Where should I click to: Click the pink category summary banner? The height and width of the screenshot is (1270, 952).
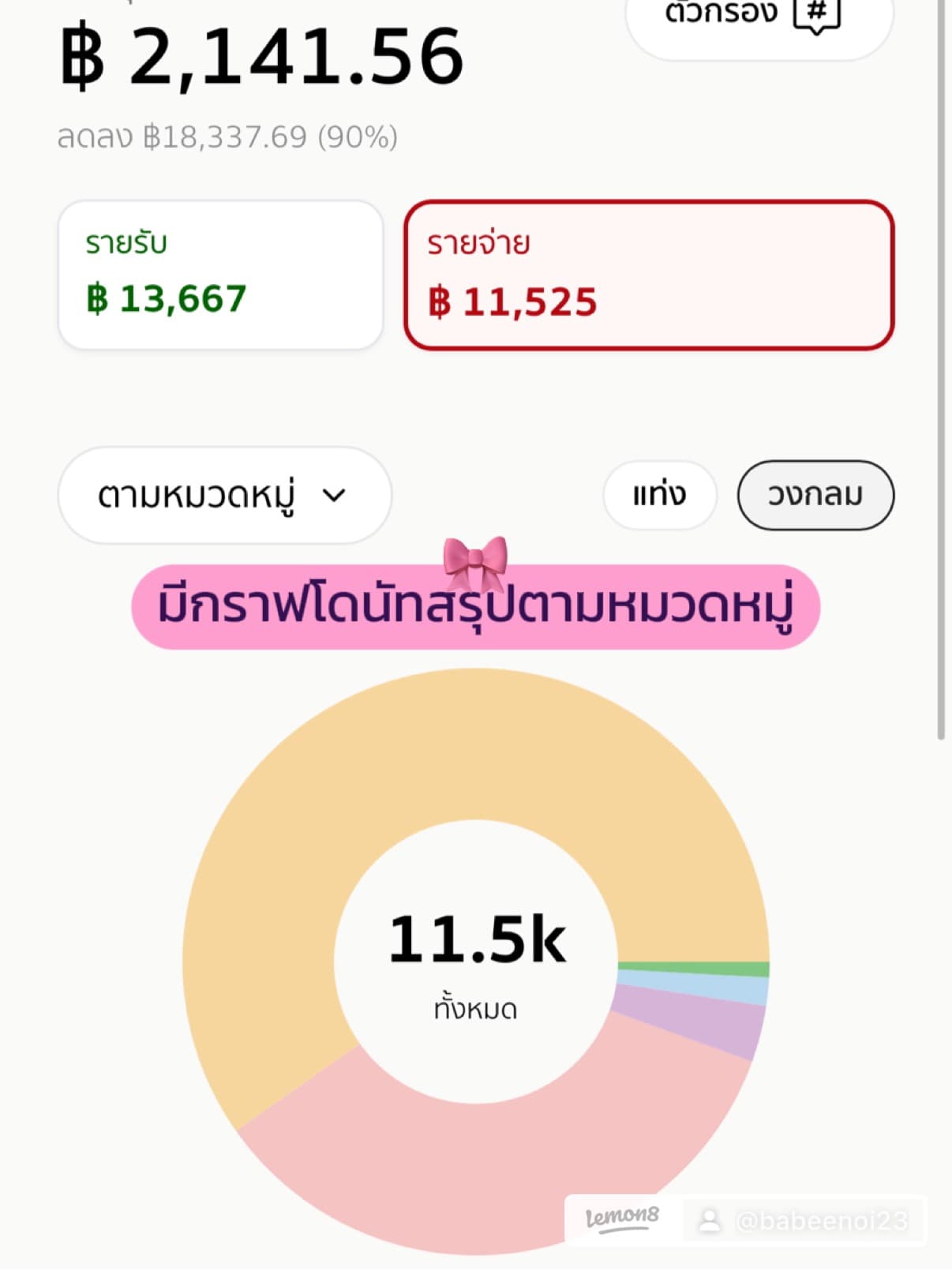[x=475, y=607]
